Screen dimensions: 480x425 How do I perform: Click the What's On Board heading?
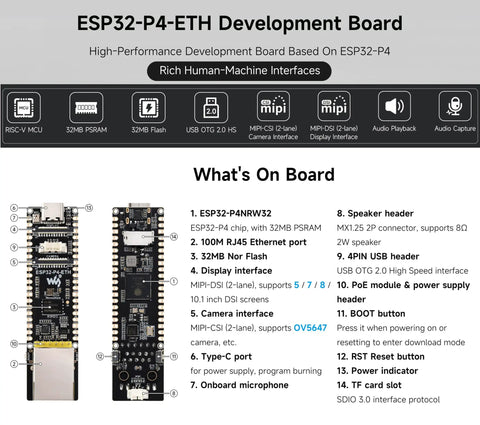click(264, 174)
